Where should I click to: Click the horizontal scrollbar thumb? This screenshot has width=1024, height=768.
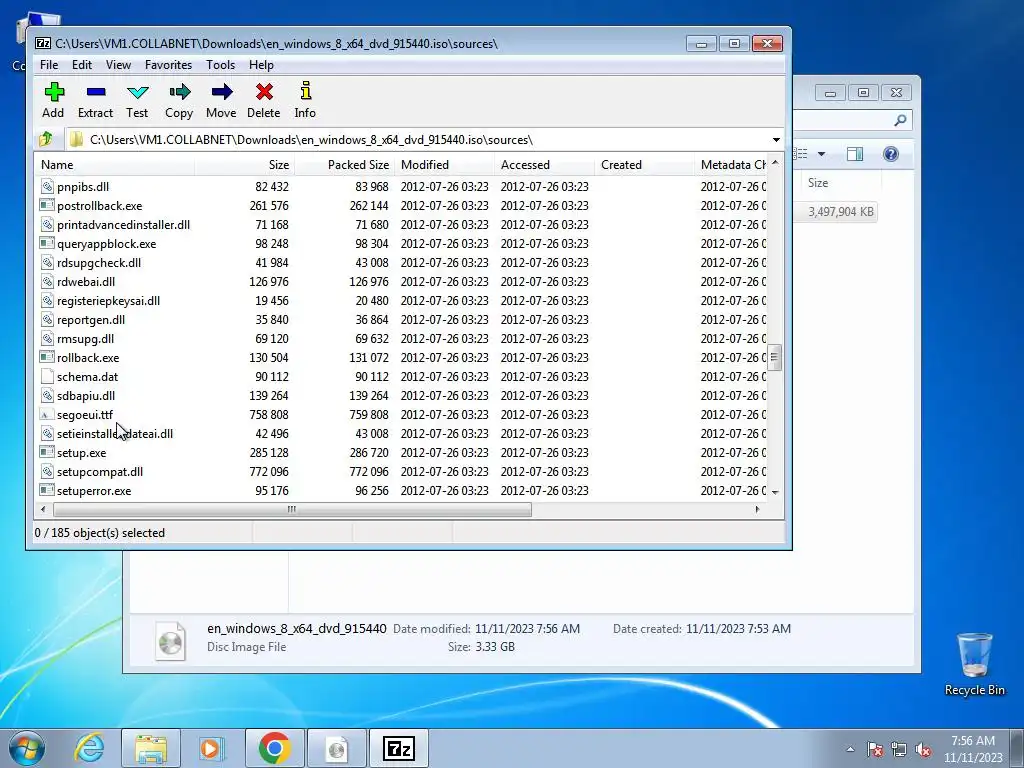(x=292, y=509)
